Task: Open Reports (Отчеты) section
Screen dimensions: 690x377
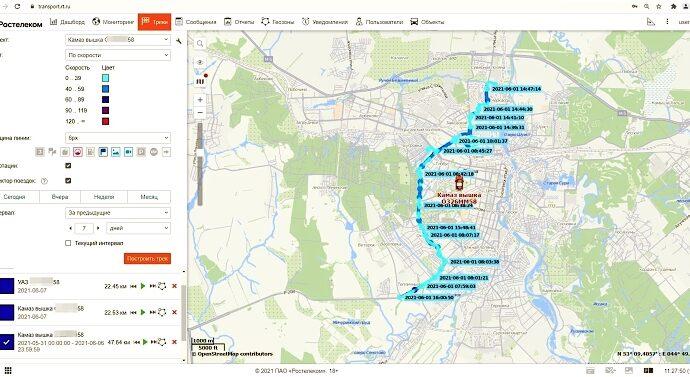Action: (x=239, y=22)
